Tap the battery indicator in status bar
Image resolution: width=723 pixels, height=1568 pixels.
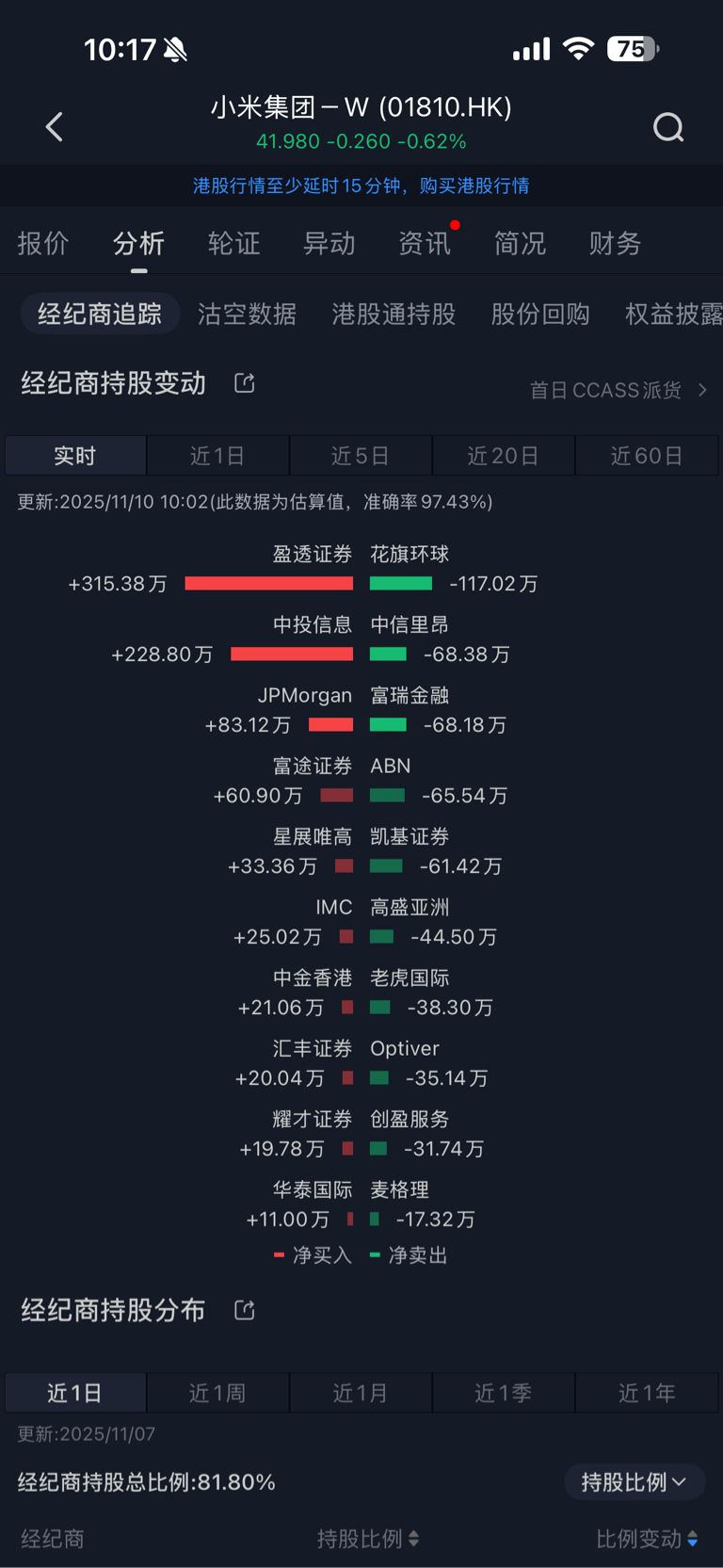click(633, 49)
